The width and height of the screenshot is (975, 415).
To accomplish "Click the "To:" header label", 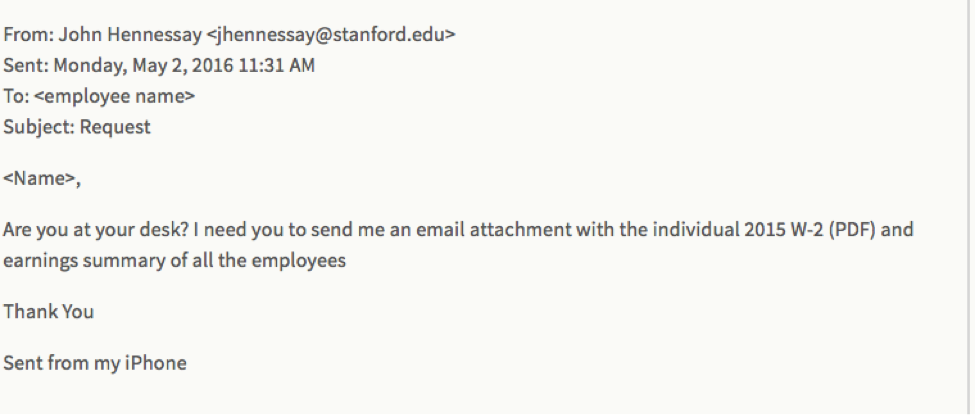I will [x=16, y=97].
